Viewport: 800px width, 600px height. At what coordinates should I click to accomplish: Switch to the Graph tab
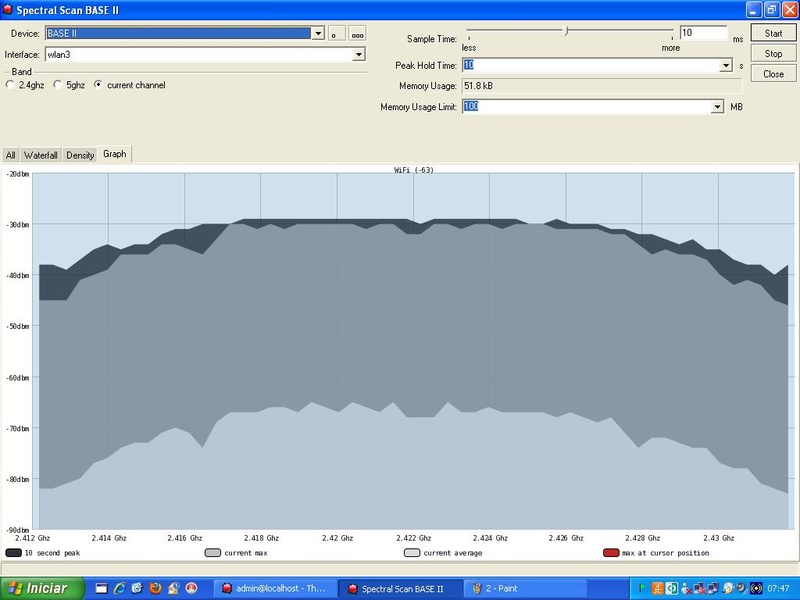coord(114,154)
